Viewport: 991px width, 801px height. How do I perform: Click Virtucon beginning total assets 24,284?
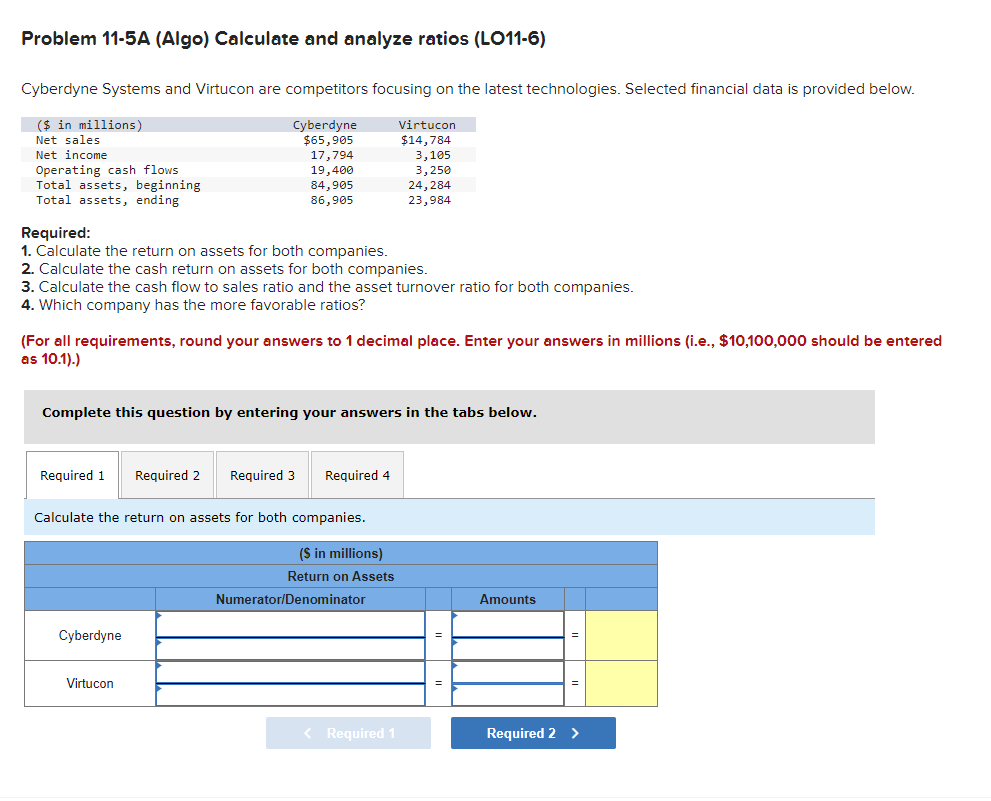[x=429, y=185]
